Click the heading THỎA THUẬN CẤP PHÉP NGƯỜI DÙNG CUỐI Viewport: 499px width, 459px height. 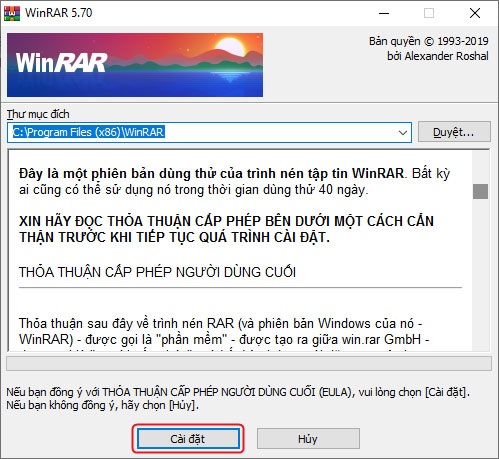click(x=157, y=272)
